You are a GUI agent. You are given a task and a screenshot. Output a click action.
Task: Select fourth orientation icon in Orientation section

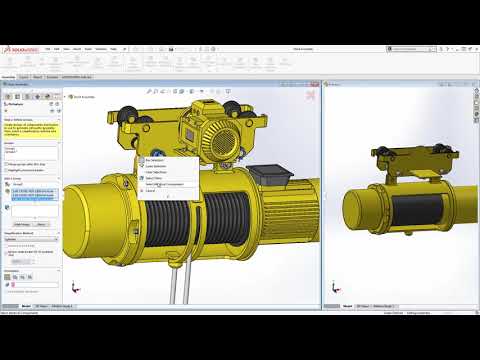[30, 277]
